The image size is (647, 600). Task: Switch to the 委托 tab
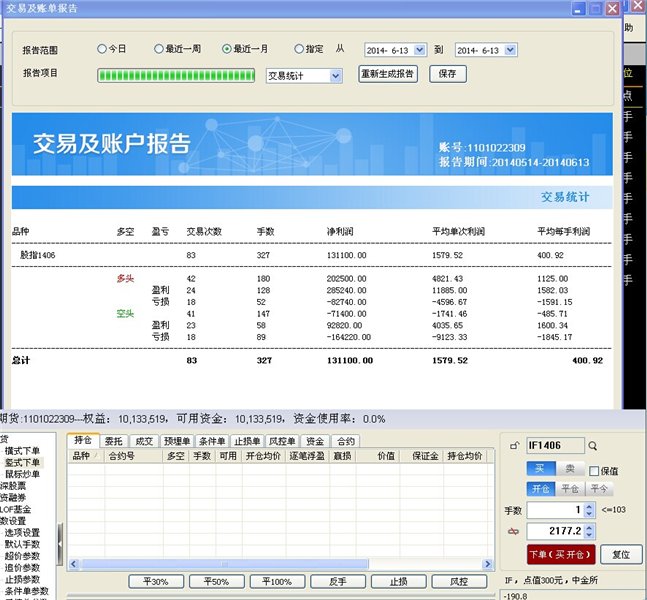115,440
